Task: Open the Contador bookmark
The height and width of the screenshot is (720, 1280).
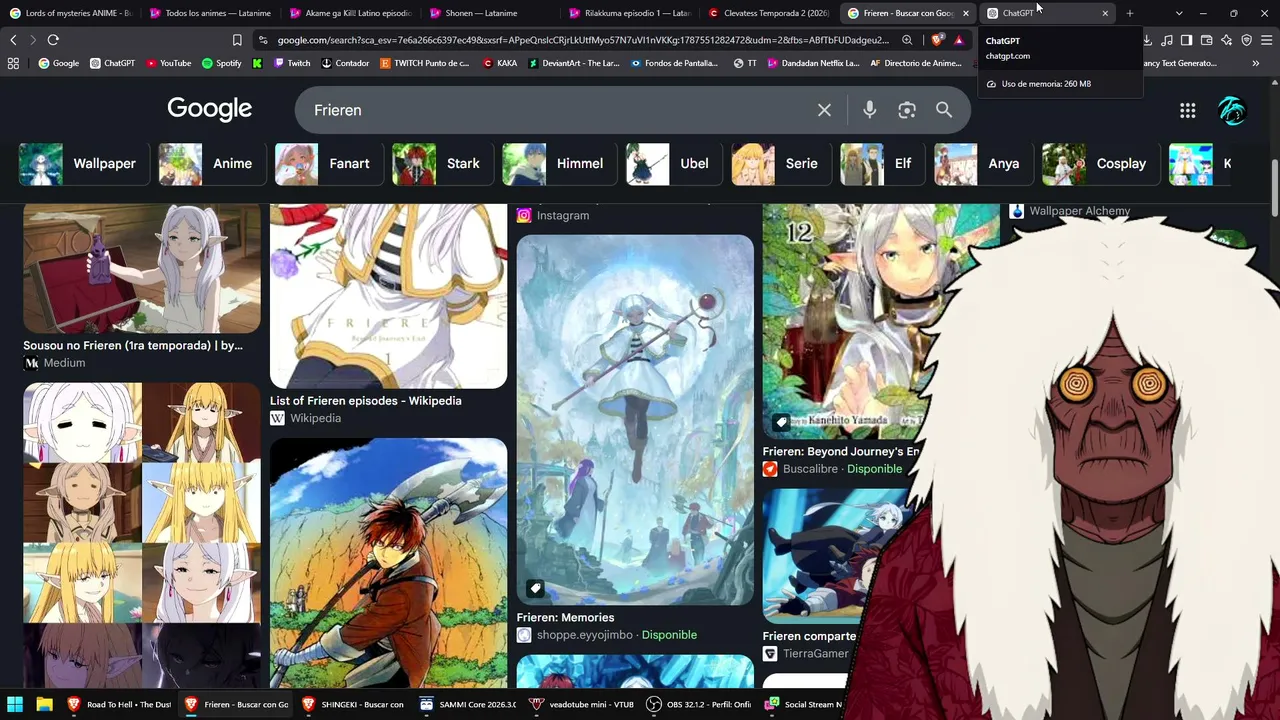Action: [345, 63]
